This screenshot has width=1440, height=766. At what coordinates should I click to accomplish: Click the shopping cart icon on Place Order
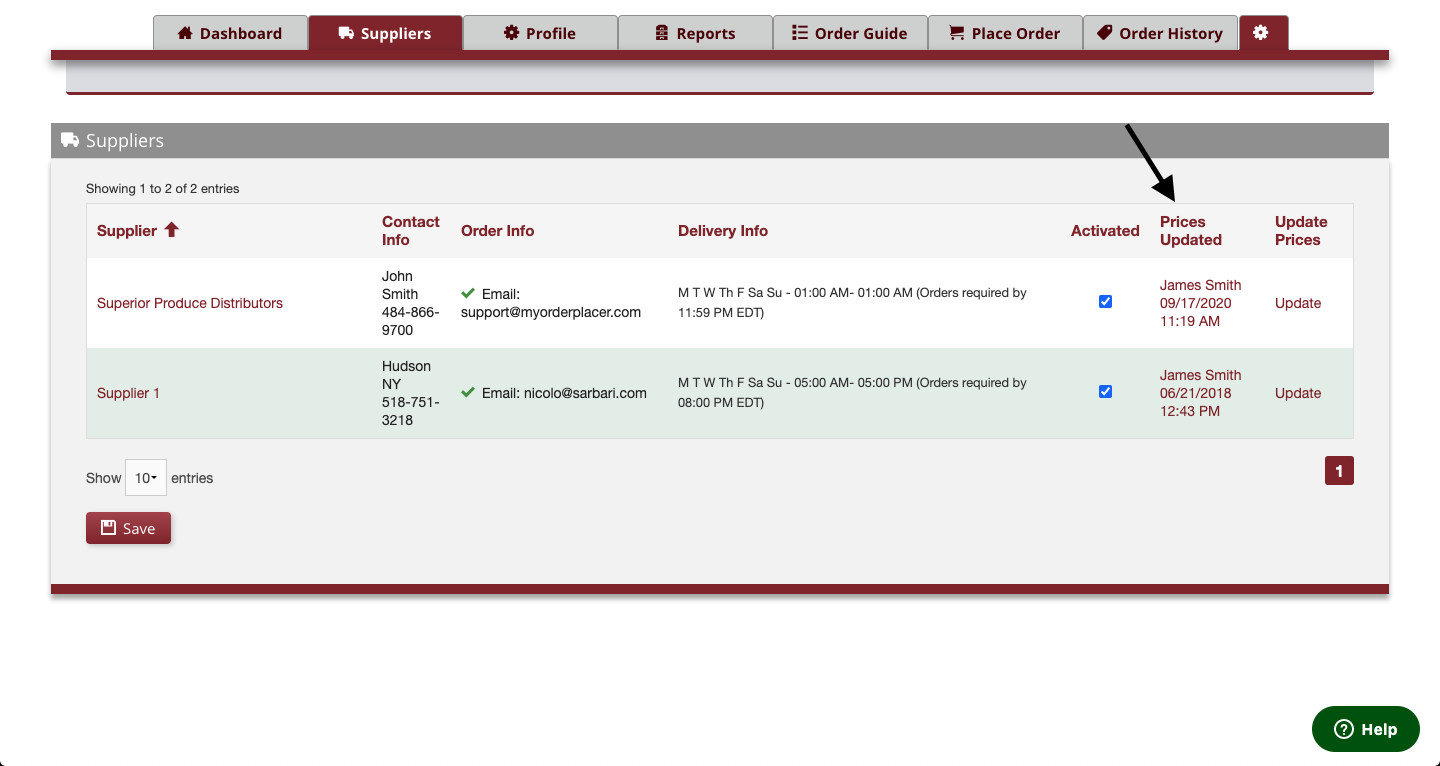coord(957,32)
